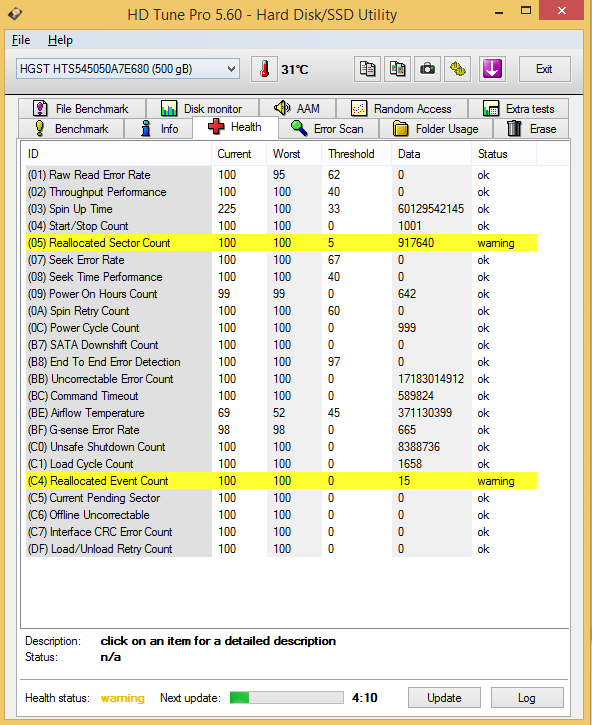The image size is (592, 725).
Task: Click the 917640 data value
Action: pyautogui.click(x=416, y=243)
